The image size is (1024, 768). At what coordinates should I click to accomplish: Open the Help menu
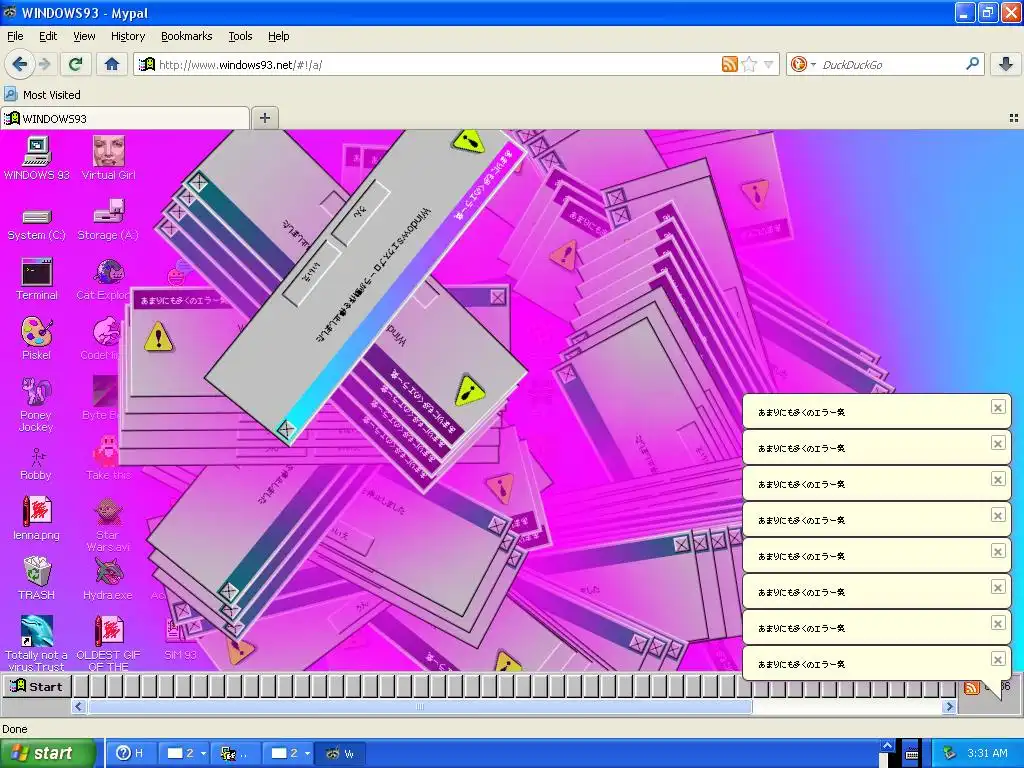[278, 36]
